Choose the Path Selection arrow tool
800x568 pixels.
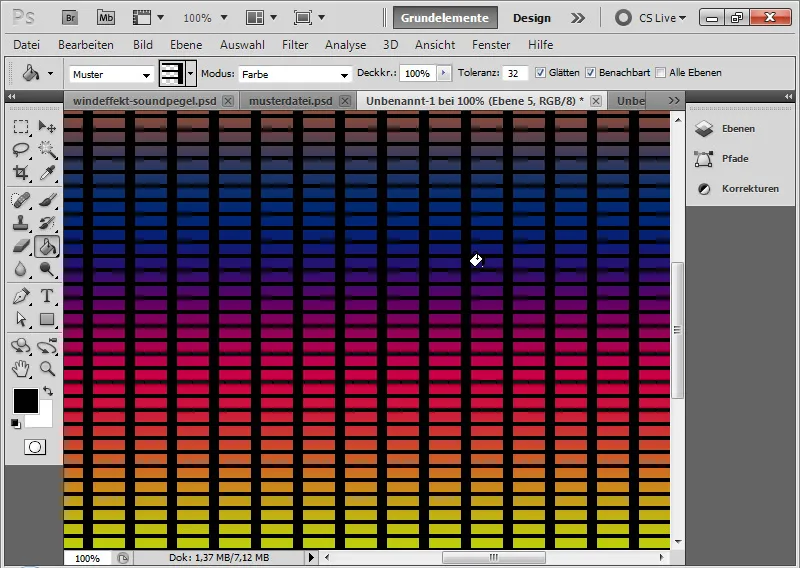pyautogui.click(x=21, y=319)
